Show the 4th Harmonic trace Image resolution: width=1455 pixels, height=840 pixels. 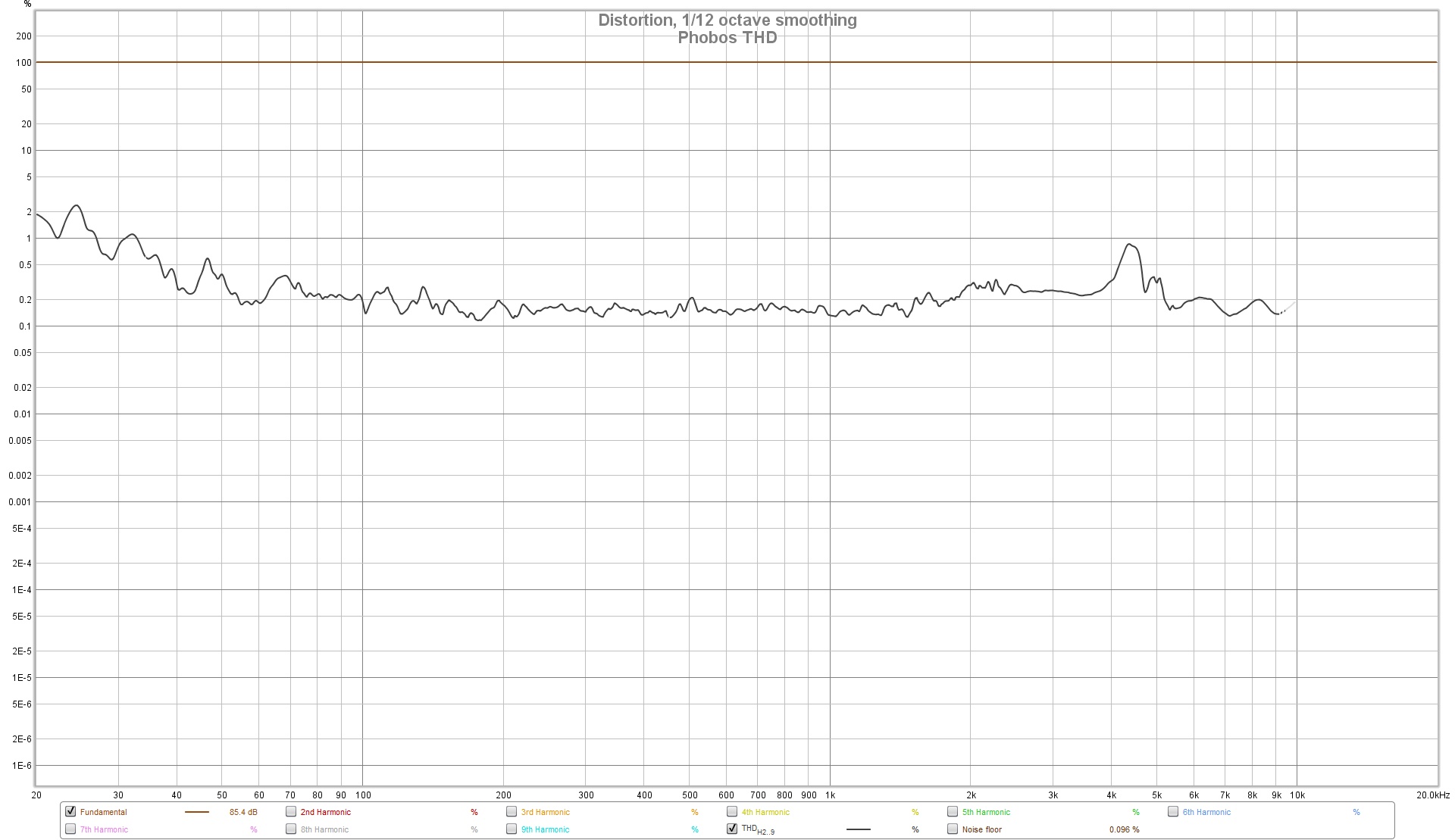(732, 811)
